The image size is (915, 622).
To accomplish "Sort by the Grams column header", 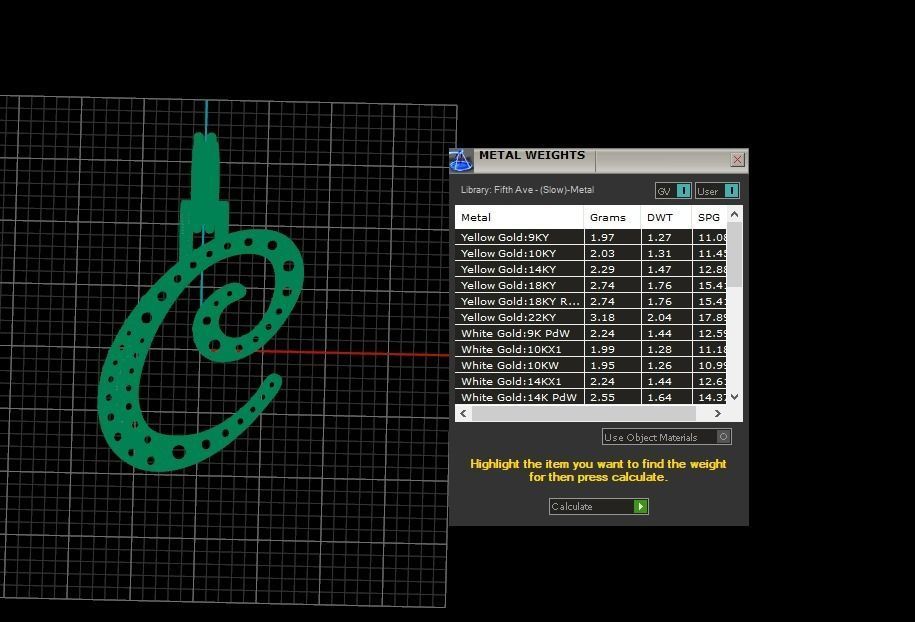I will point(612,217).
